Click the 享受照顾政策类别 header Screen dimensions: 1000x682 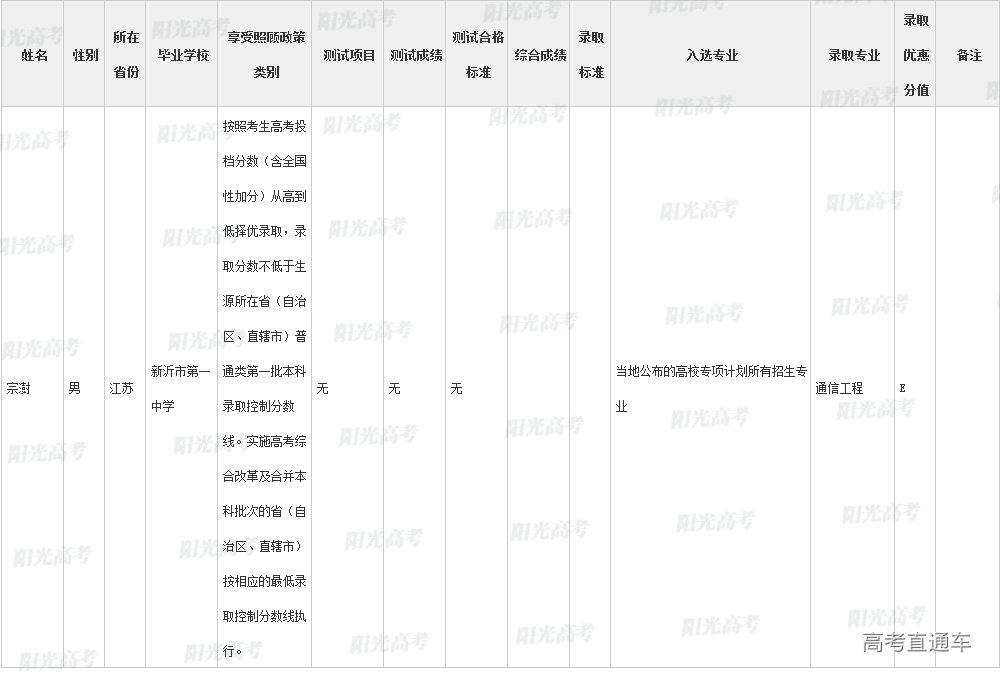click(265, 55)
